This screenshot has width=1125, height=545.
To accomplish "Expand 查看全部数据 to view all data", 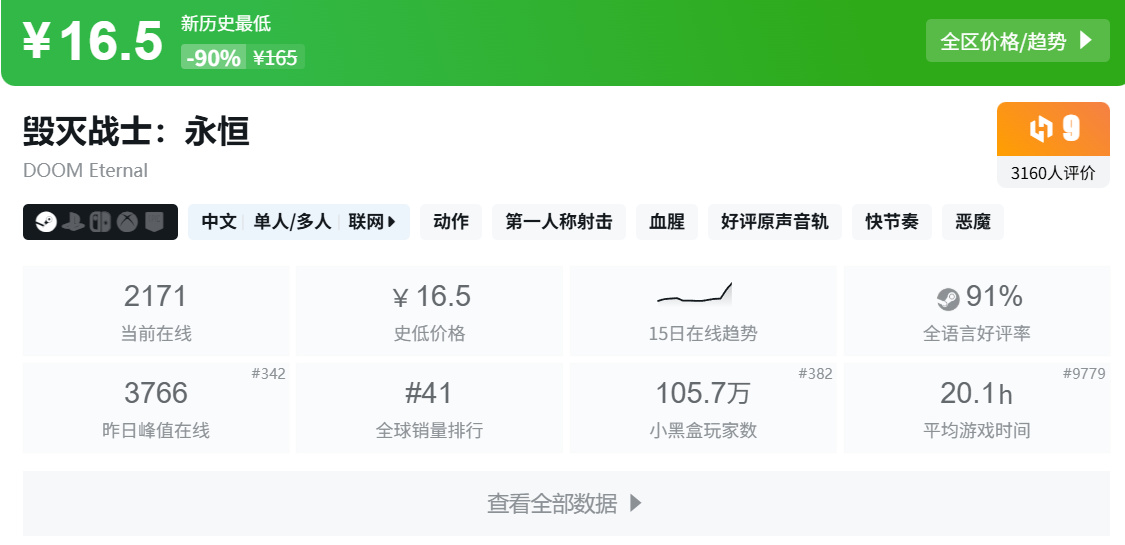I will pos(566,503).
